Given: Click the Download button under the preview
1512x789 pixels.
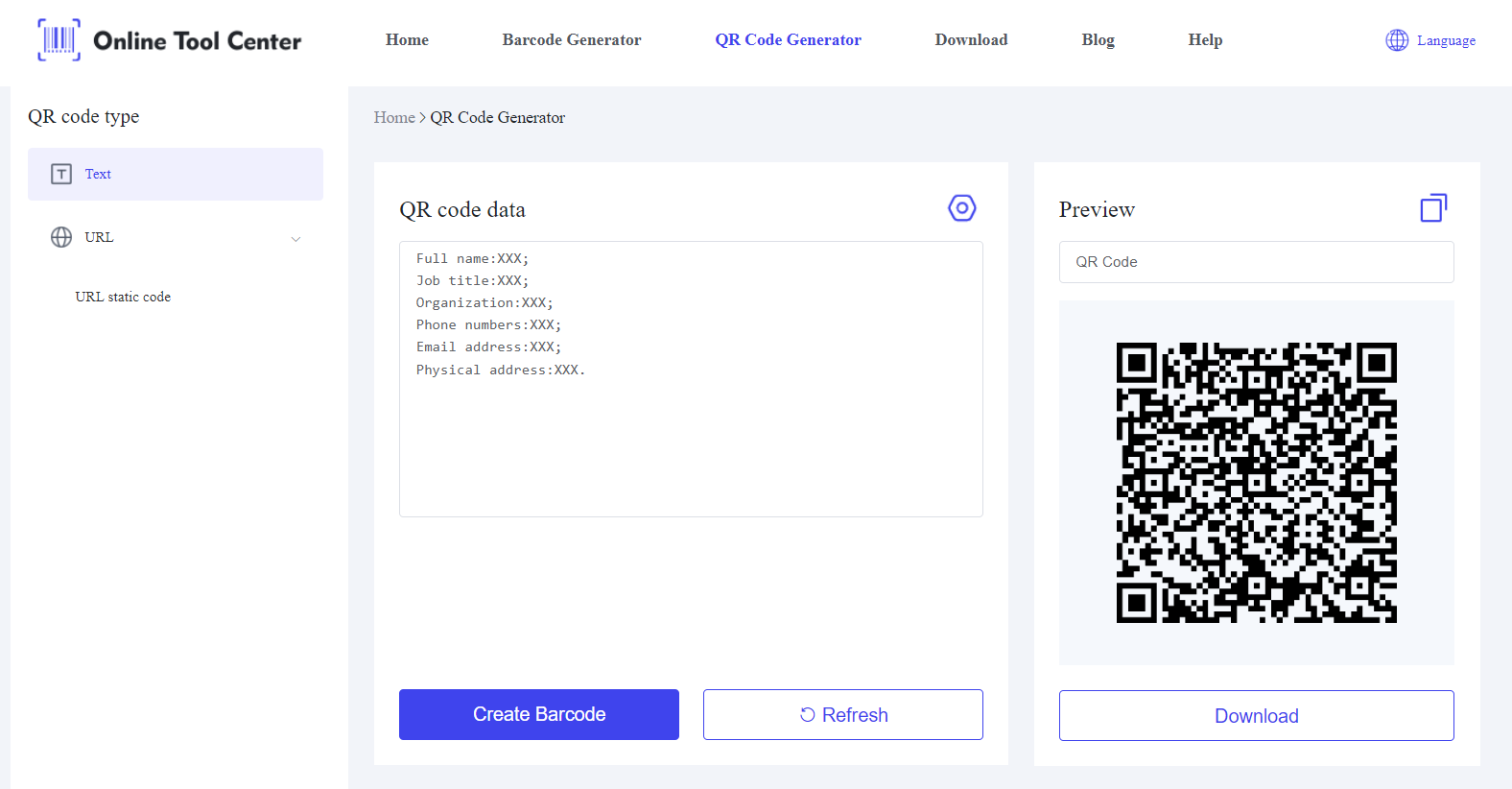Looking at the screenshot, I should (x=1256, y=715).
